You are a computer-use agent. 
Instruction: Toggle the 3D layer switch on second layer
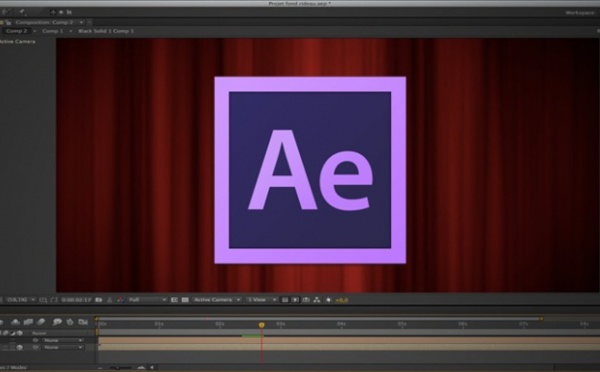click(20, 348)
